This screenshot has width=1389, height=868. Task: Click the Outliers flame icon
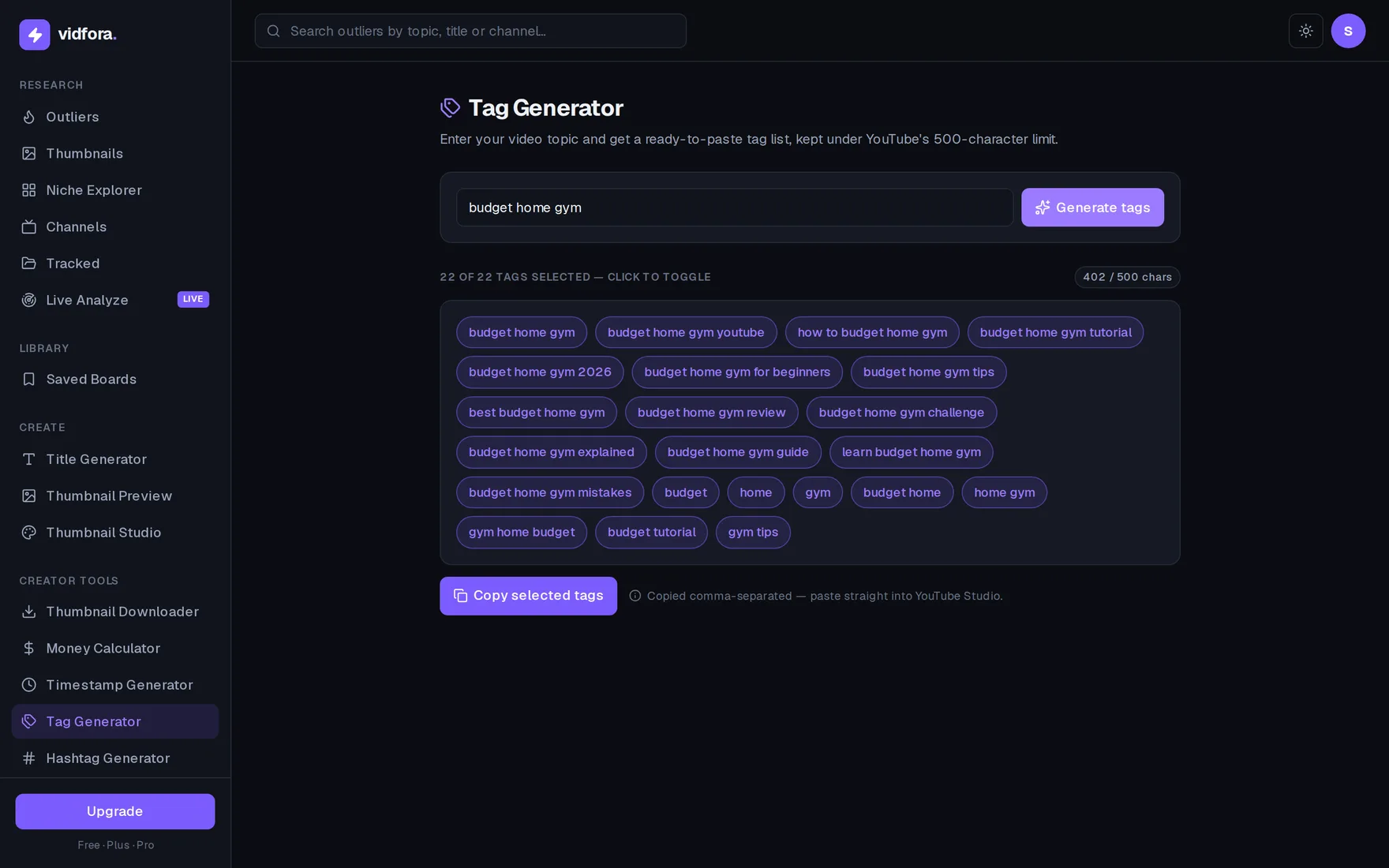pyautogui.click(x=29, y=117)
